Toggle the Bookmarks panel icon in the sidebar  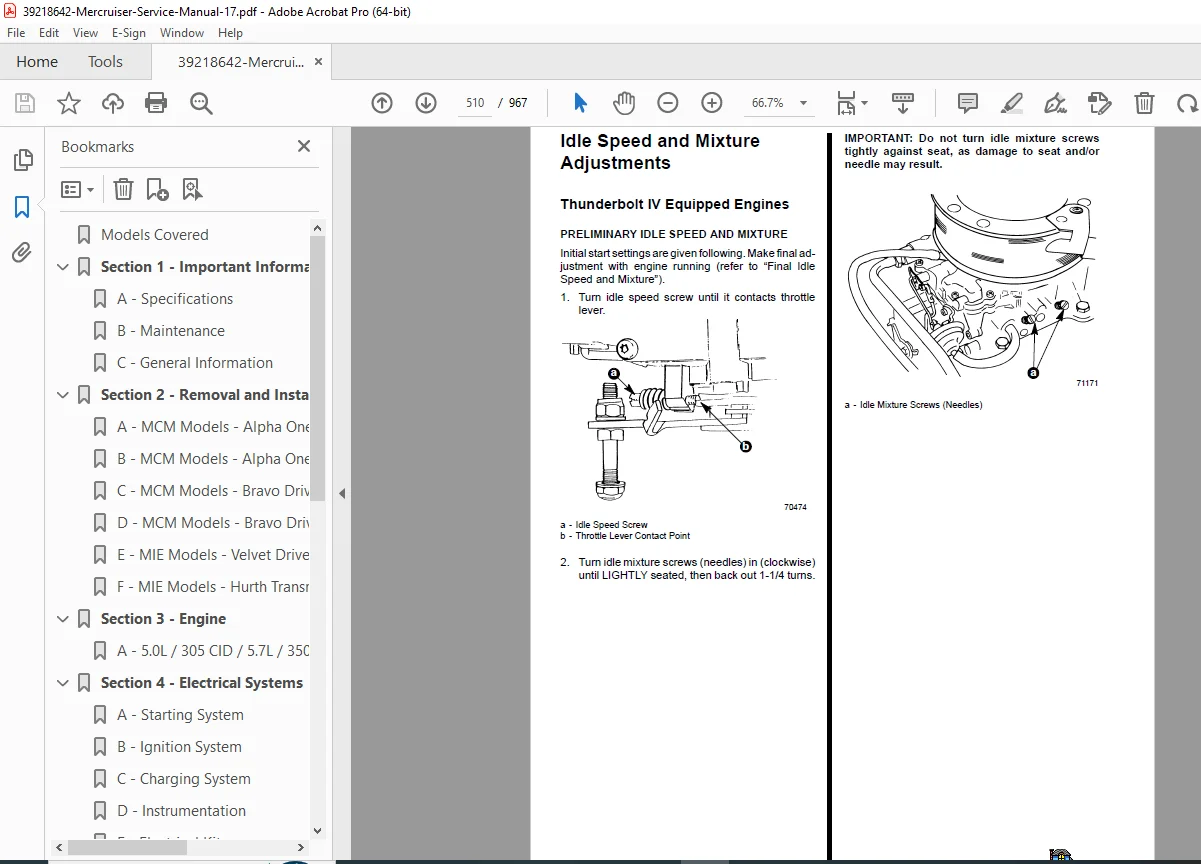[22, 207]
